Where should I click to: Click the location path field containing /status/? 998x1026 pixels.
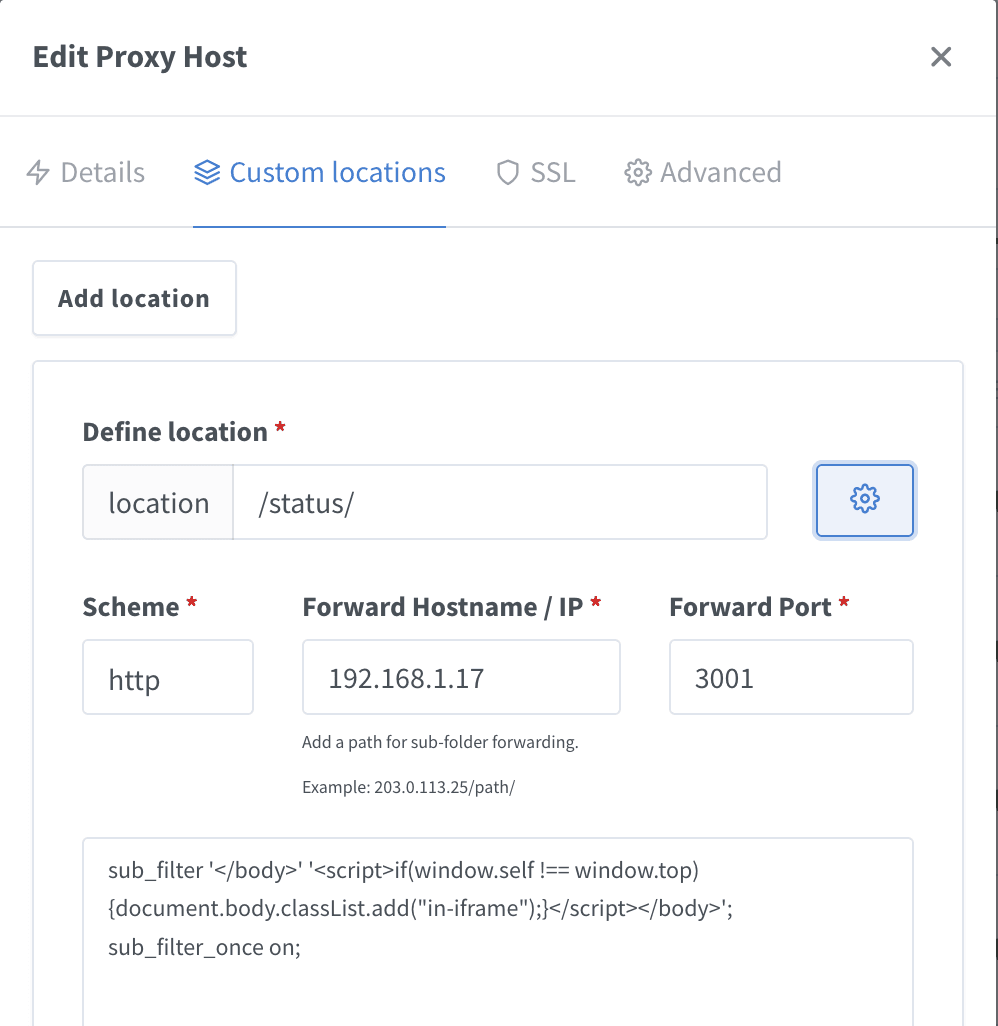coord(500,501)
